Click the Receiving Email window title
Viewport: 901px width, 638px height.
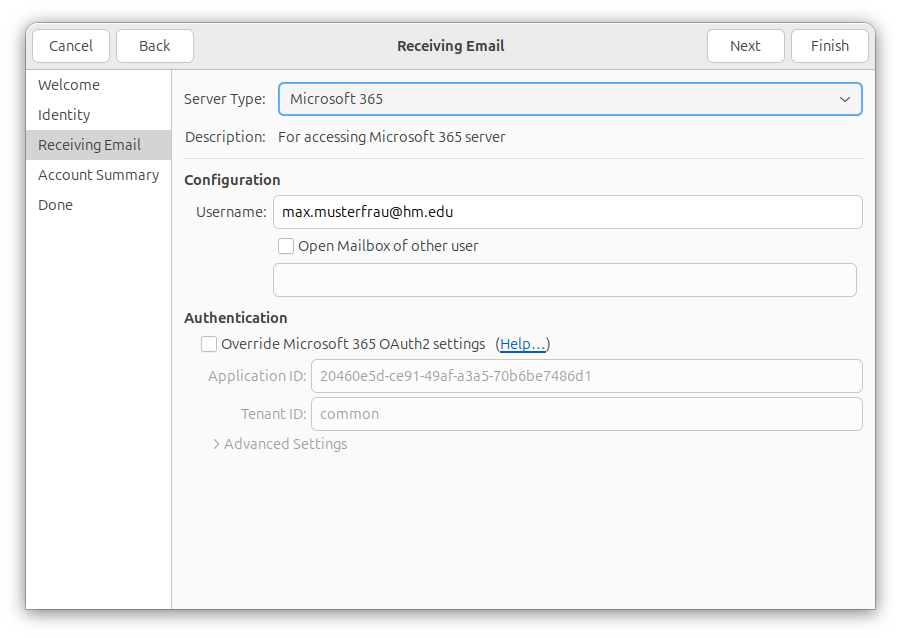click(450, 46)
